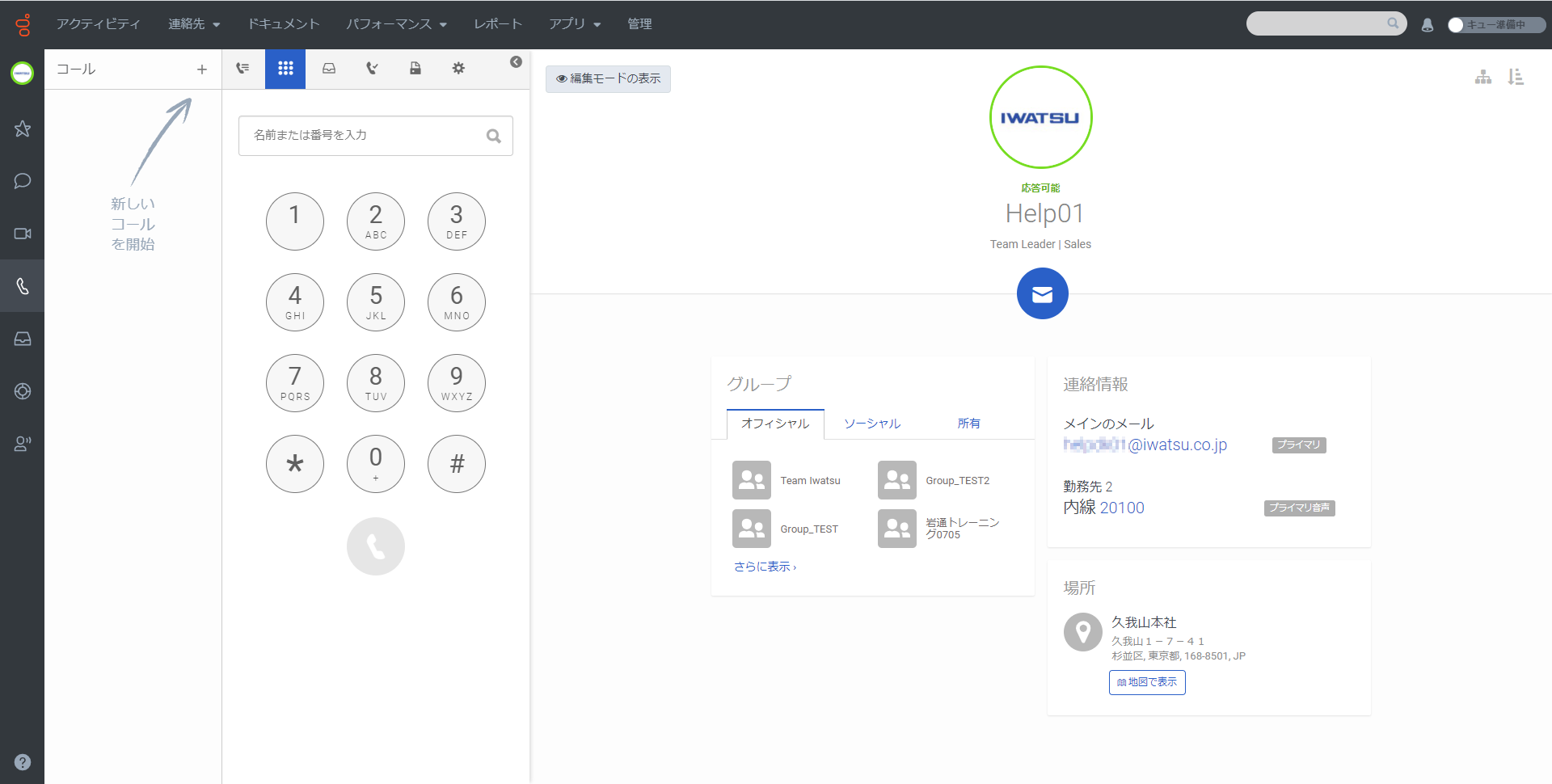Switch to オフィシャル groups tab

click(775, 424)
